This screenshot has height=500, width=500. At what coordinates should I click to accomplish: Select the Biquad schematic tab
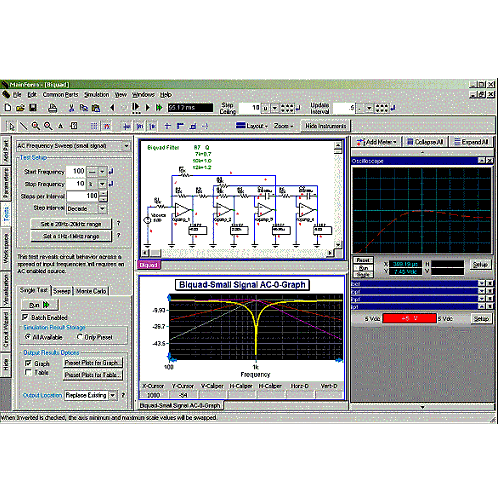pyautogui.click(x=149, y=265)
